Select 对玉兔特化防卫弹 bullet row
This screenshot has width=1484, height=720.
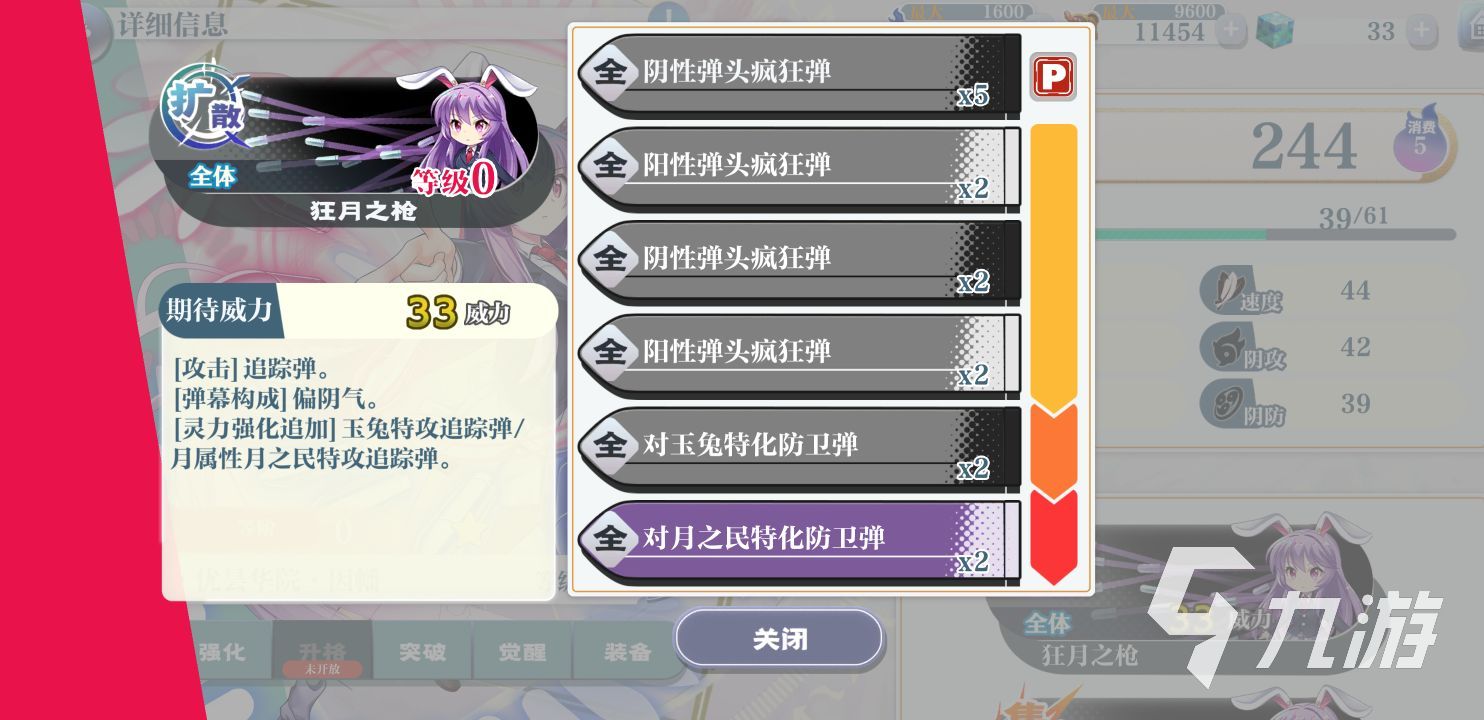[800, 446]
